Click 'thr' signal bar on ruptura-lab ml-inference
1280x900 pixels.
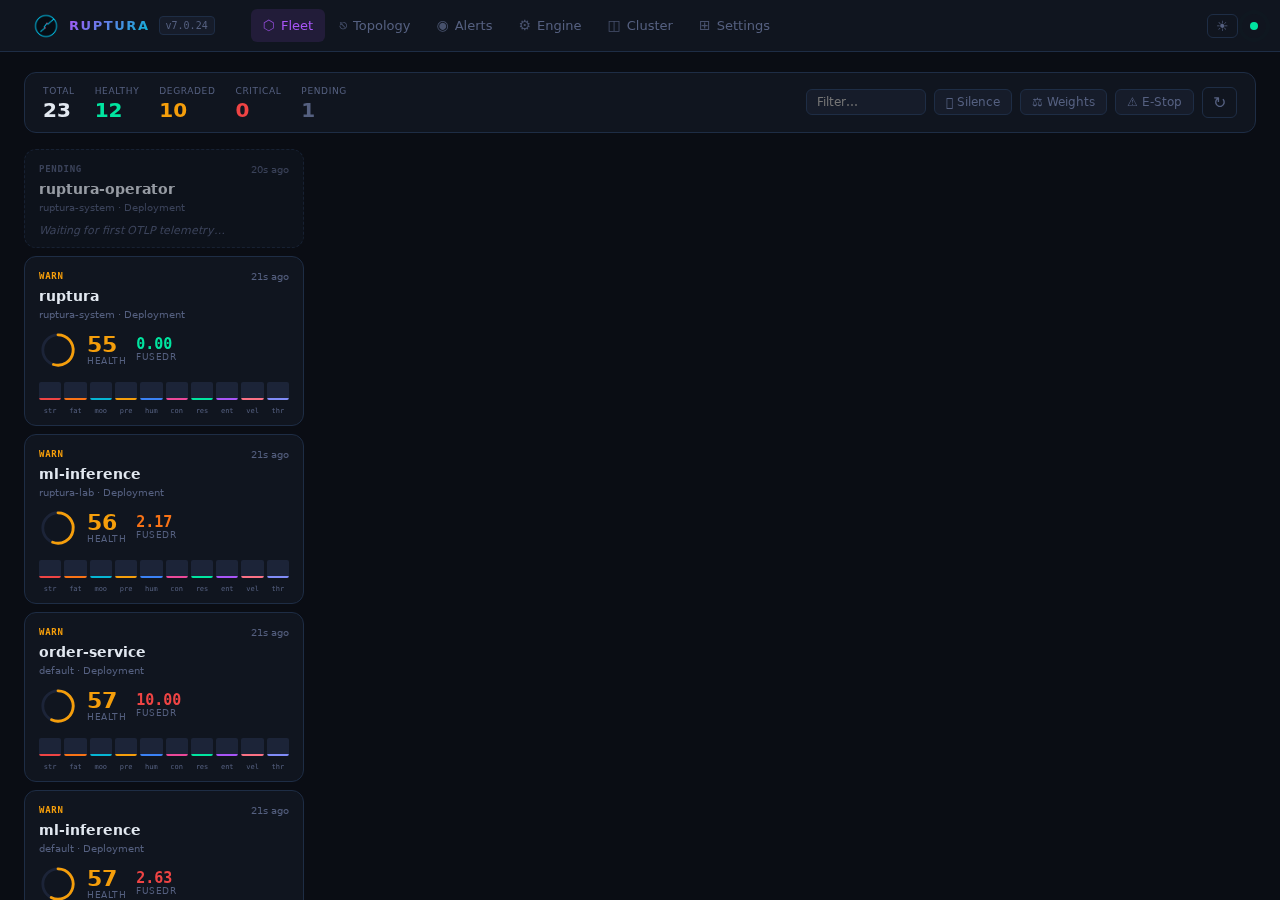coord(278,569)
